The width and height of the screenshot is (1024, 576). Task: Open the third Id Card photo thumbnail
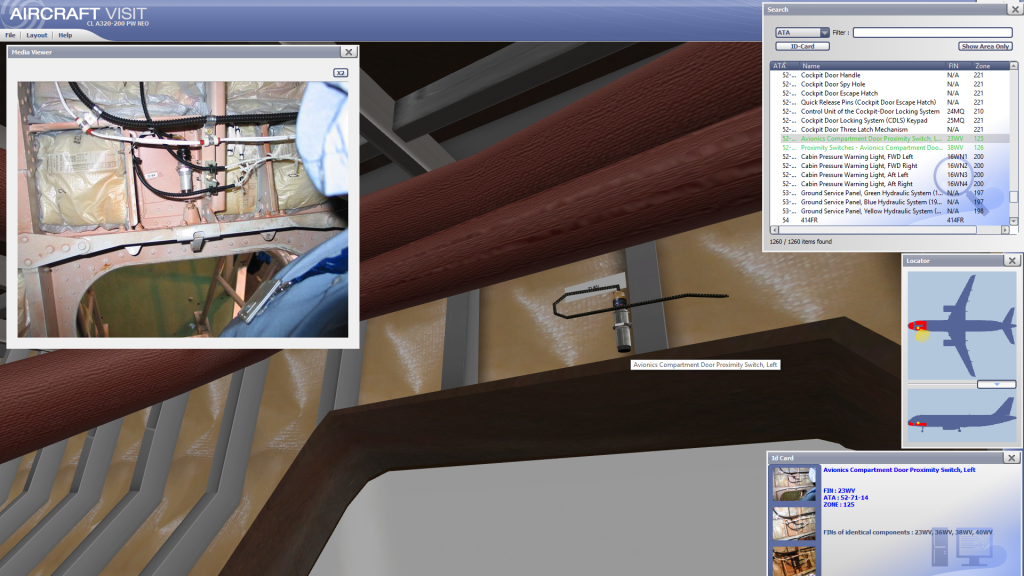click(x=794, y=561)
